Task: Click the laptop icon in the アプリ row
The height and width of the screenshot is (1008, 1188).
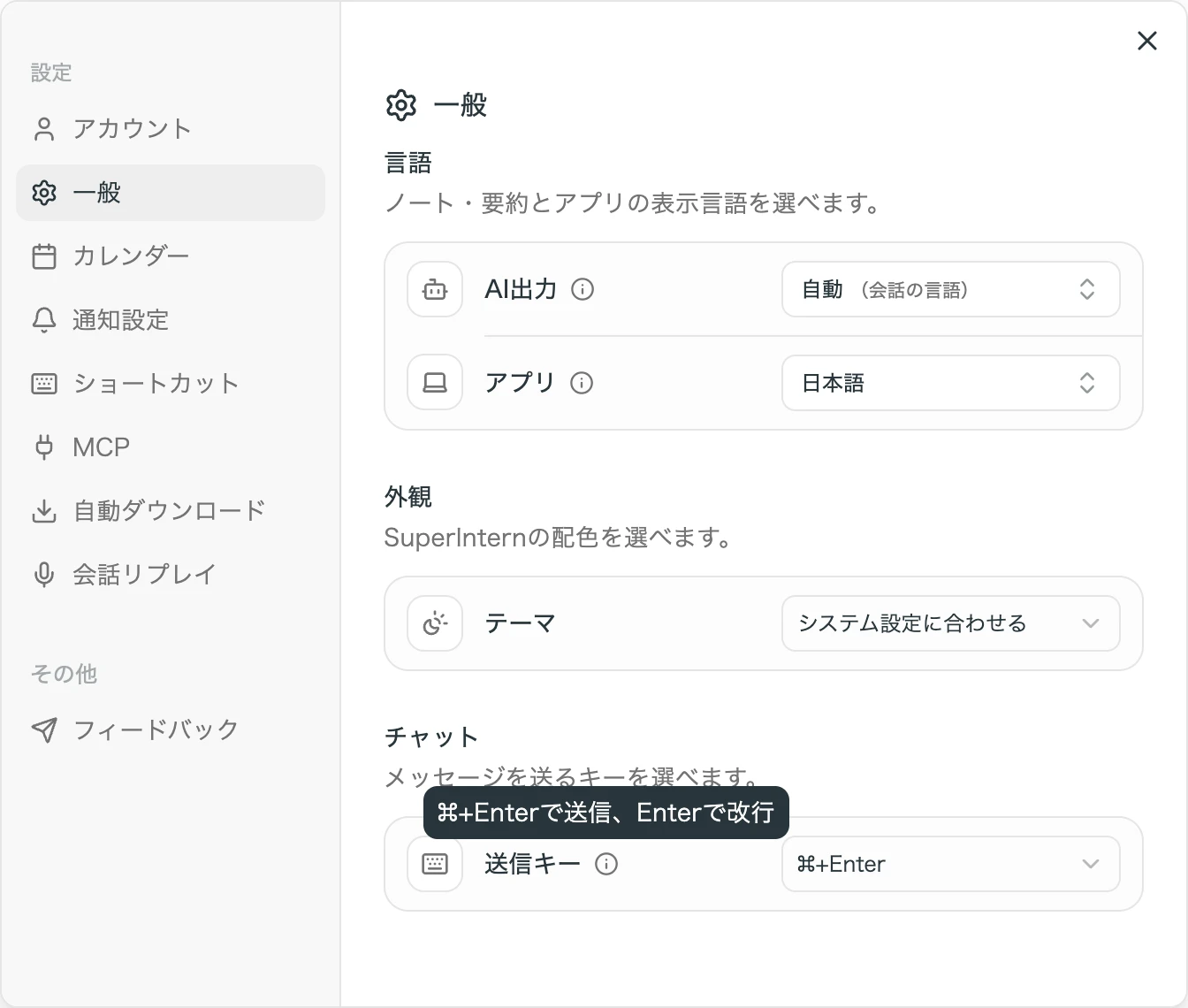Action: 435,383
